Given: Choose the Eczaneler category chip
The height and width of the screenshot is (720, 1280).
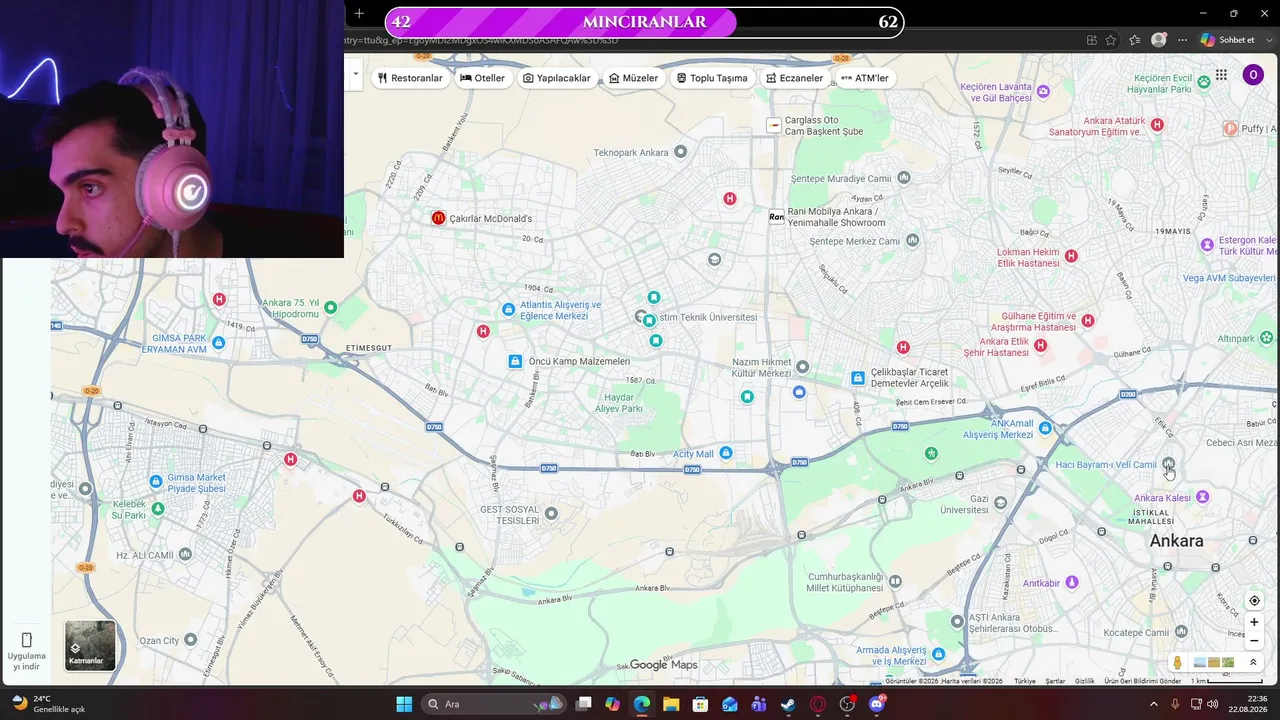Looking at the screenshot, I should point(794,78).
